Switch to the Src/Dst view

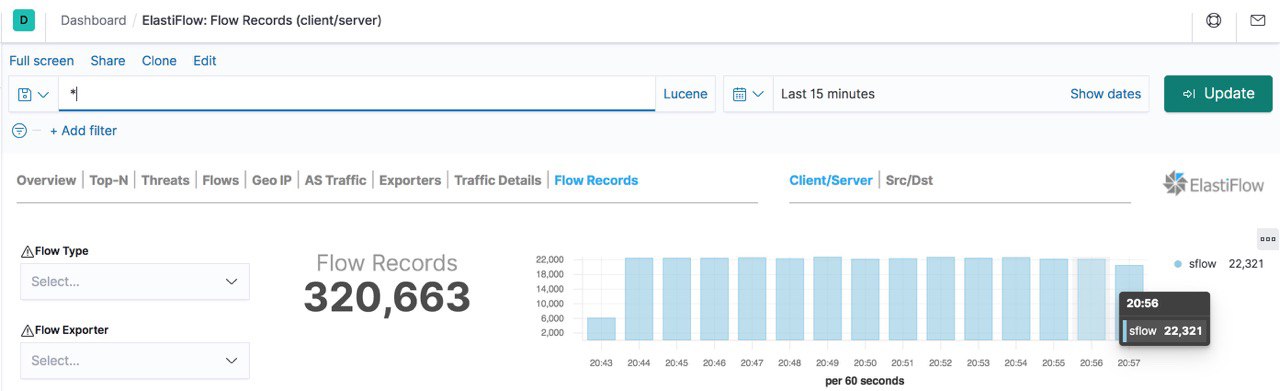(909, 180)
